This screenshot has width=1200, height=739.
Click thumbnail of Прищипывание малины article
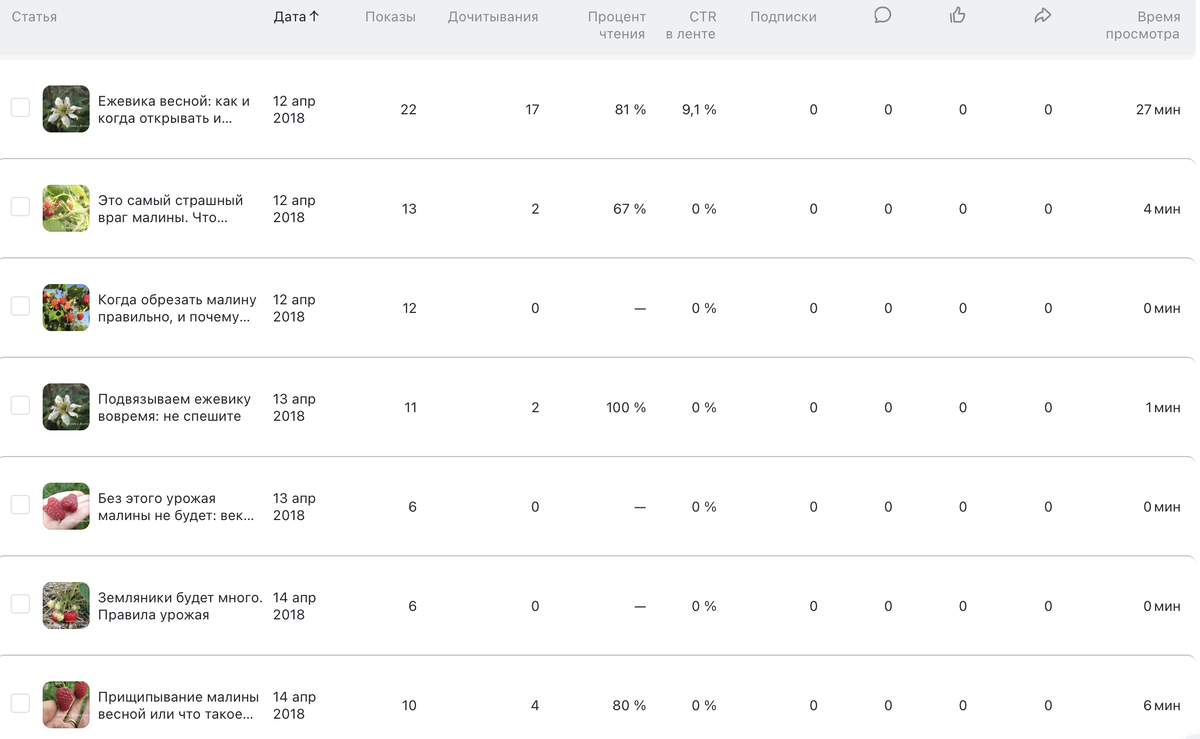click(66, 704)
